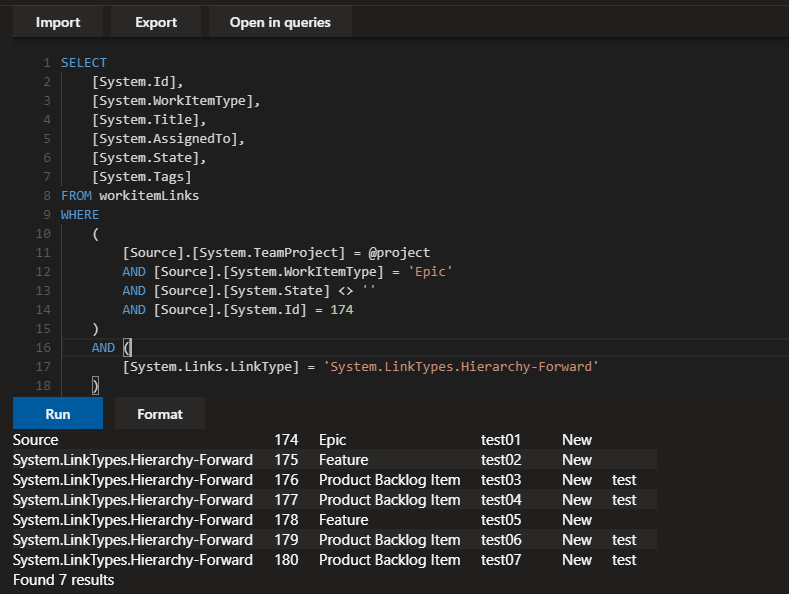
Task: Run the WIQL query
Action: coord(58,413)
